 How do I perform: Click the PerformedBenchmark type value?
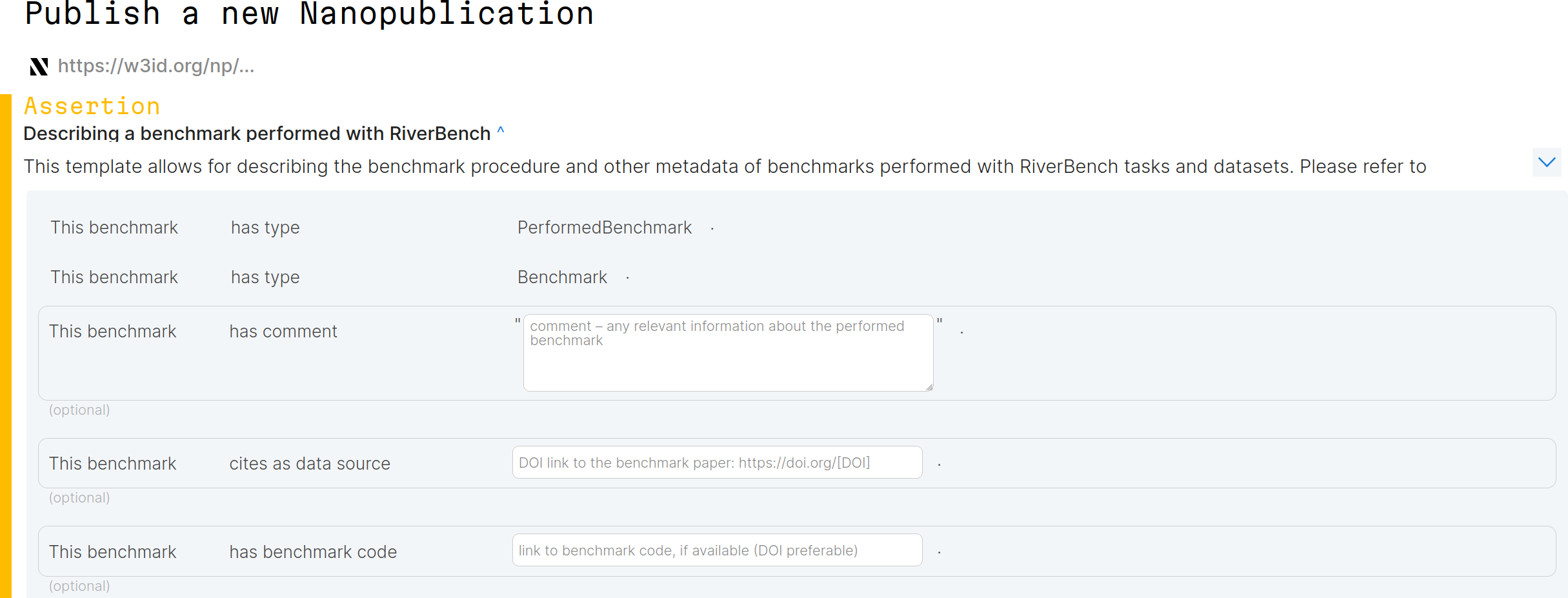pos(604,228)
